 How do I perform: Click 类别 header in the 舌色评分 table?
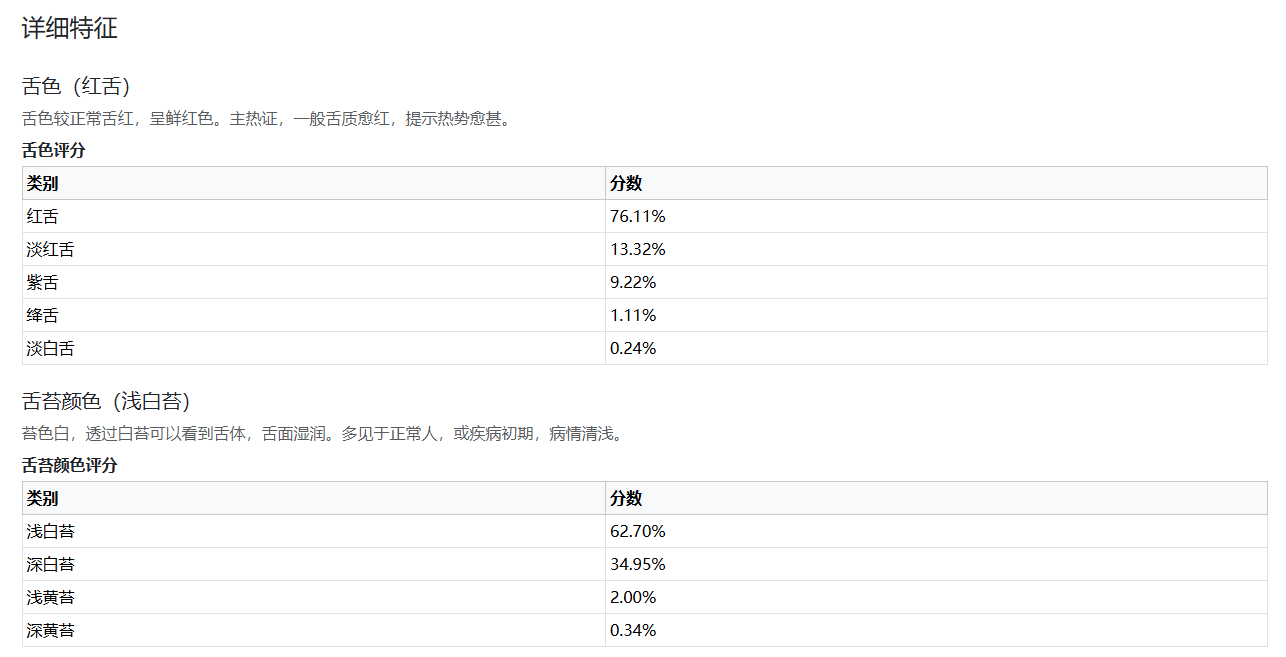coord(314,183)
